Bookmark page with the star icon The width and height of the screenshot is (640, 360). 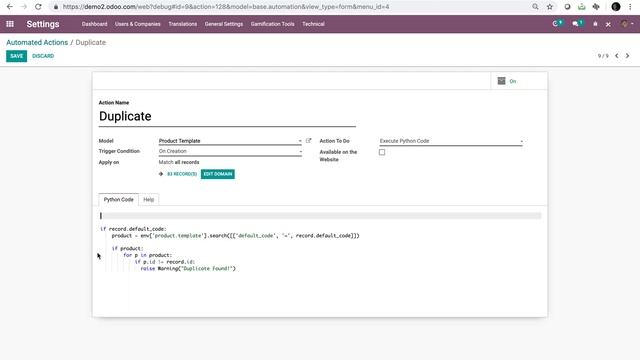[x=550, y=7]
